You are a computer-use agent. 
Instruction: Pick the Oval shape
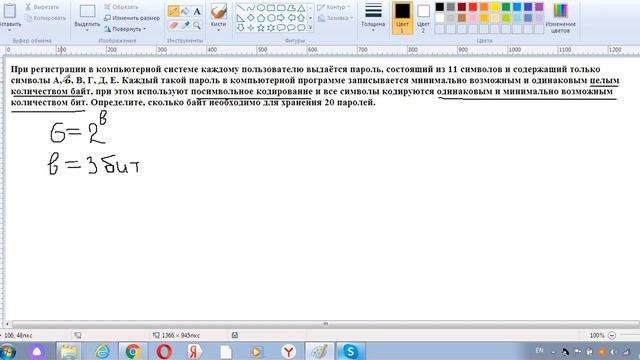coord(261,8)
